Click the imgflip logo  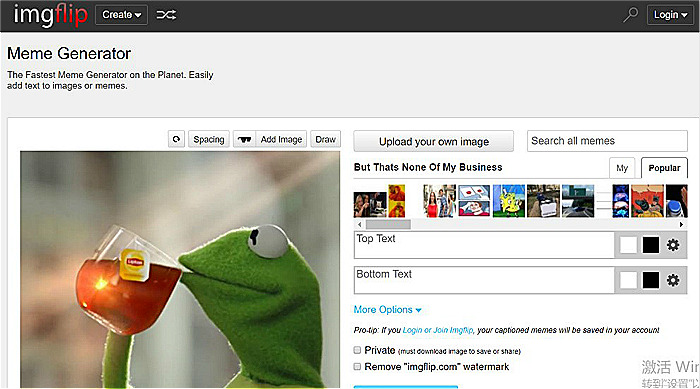(50, 15)
